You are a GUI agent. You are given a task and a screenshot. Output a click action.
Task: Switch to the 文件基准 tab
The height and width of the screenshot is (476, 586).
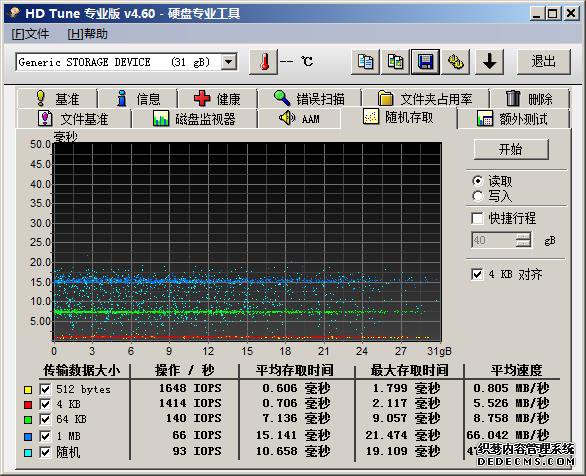(74, 119)
